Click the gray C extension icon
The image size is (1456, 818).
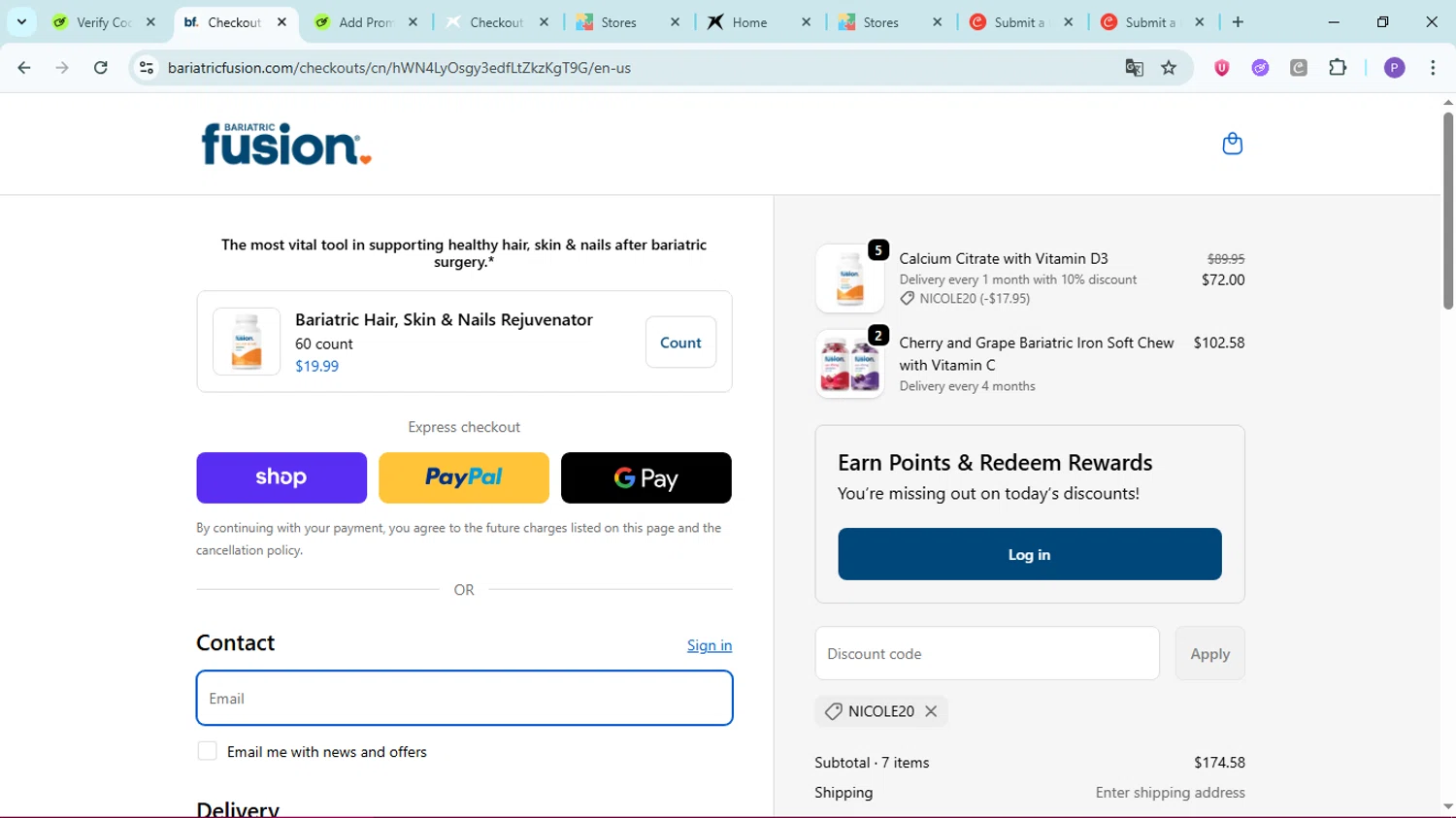pyautogui.click(x=1299, y=68)
